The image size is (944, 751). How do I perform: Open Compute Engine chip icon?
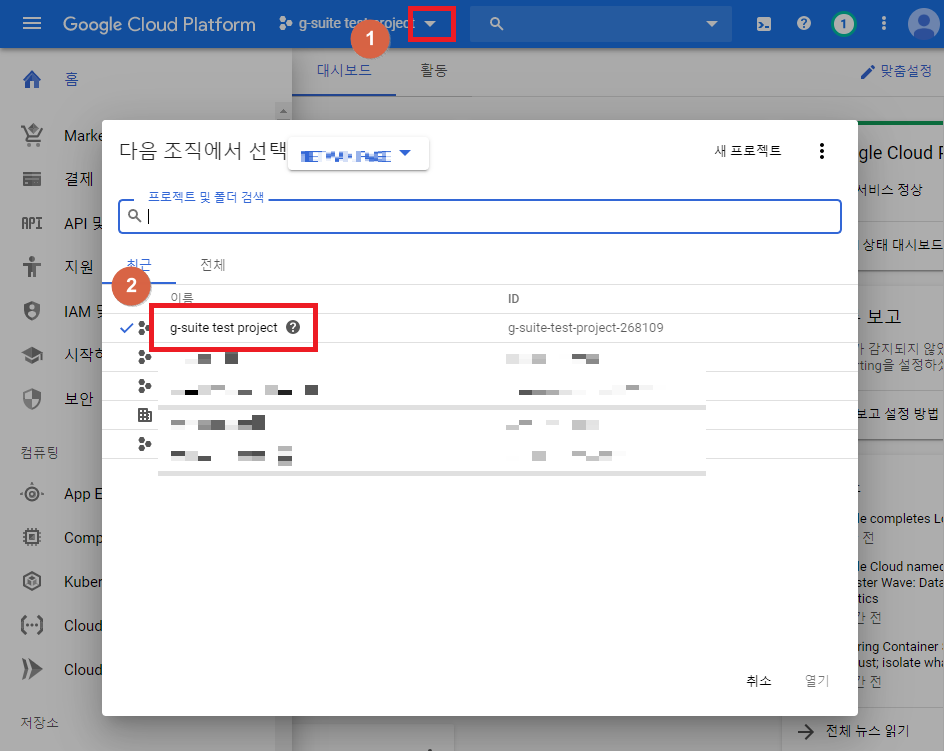32,537
